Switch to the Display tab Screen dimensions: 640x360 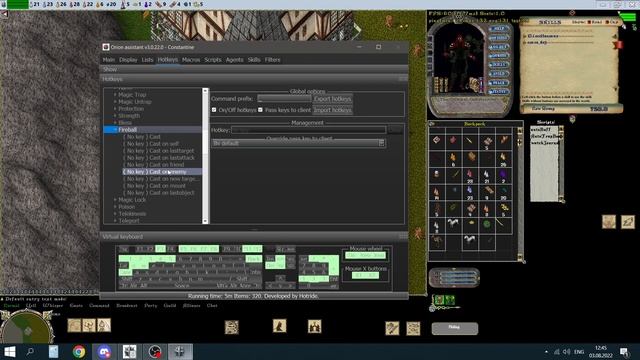tap(128, 60)
